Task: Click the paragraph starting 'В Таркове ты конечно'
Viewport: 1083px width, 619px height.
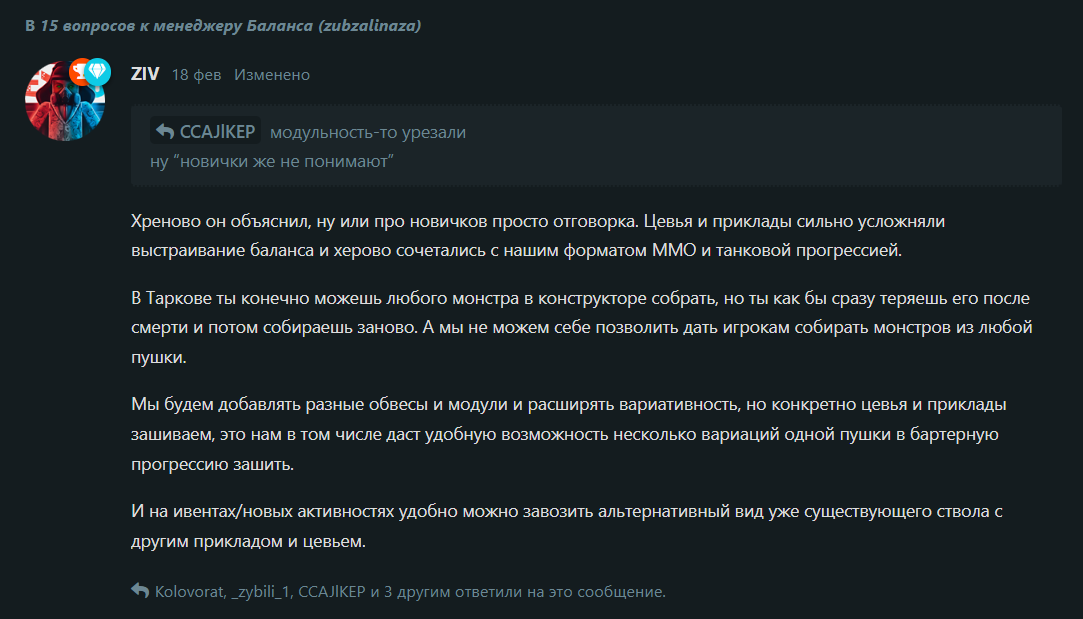Action: coord(582,327)
